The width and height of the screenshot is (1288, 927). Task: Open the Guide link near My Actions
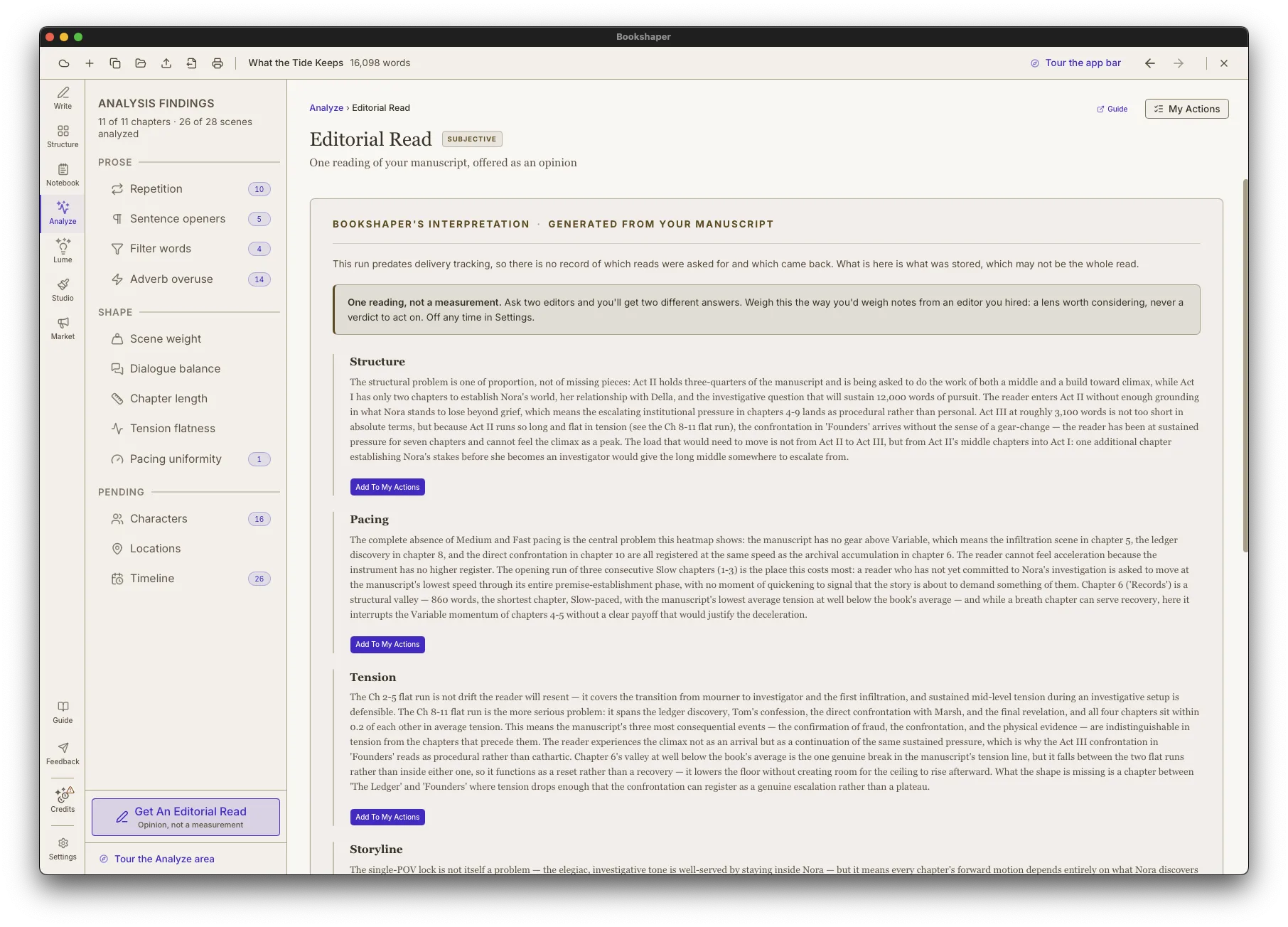(1112, 109)
